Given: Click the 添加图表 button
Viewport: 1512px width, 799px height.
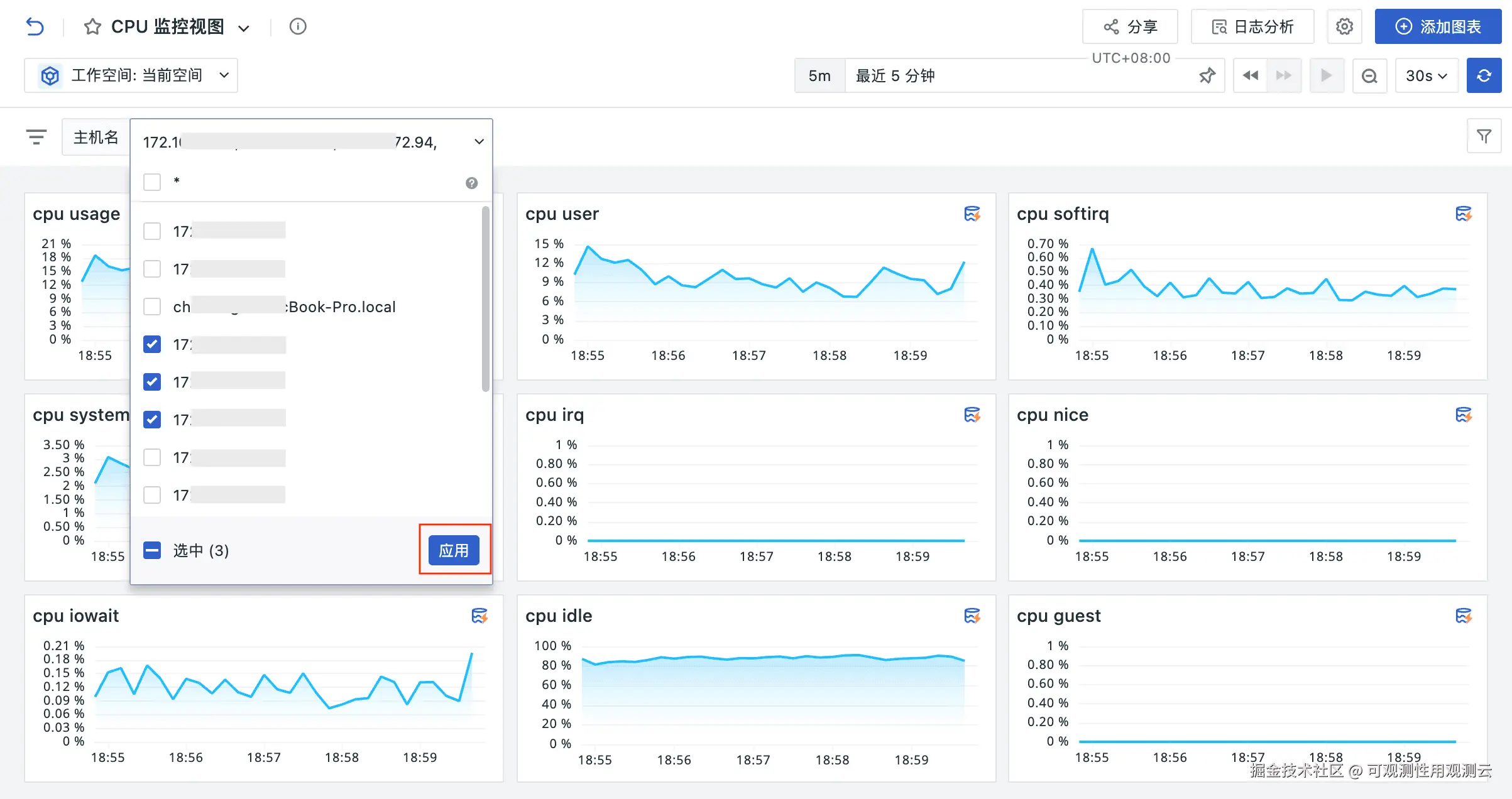Looking at the screenshot, I should click(x=1438, y=27).
